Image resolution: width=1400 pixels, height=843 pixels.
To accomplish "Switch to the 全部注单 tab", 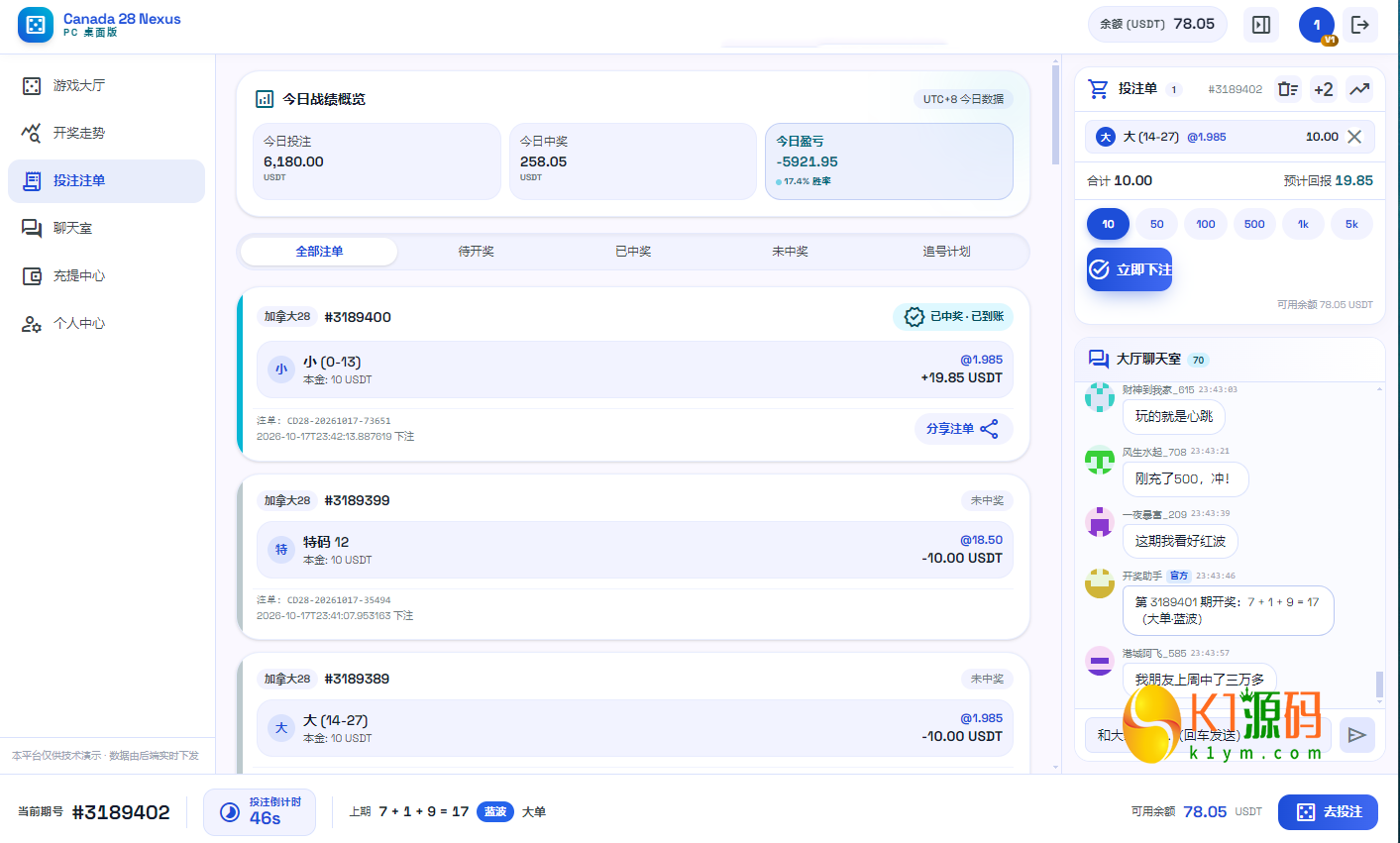I will 319,252.
